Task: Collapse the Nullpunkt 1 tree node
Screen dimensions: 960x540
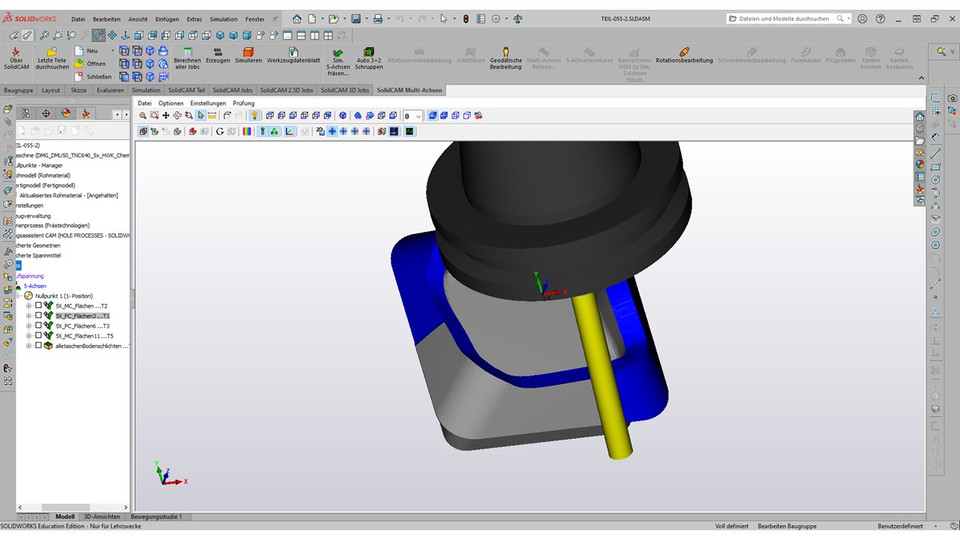Action: [18, 296]
